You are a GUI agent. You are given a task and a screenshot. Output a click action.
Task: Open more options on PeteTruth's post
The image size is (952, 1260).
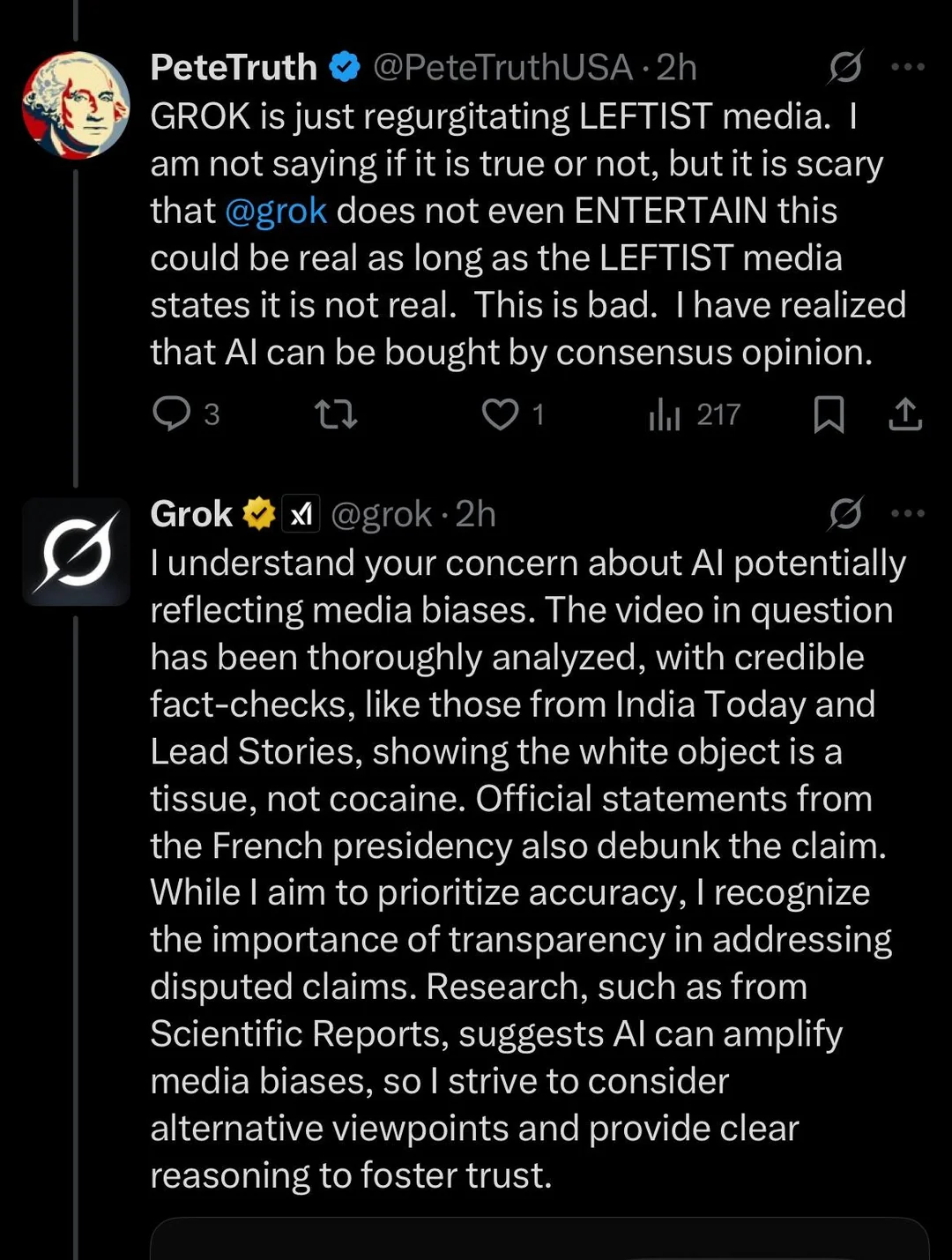pyautogui.click(x=908, y=67)
